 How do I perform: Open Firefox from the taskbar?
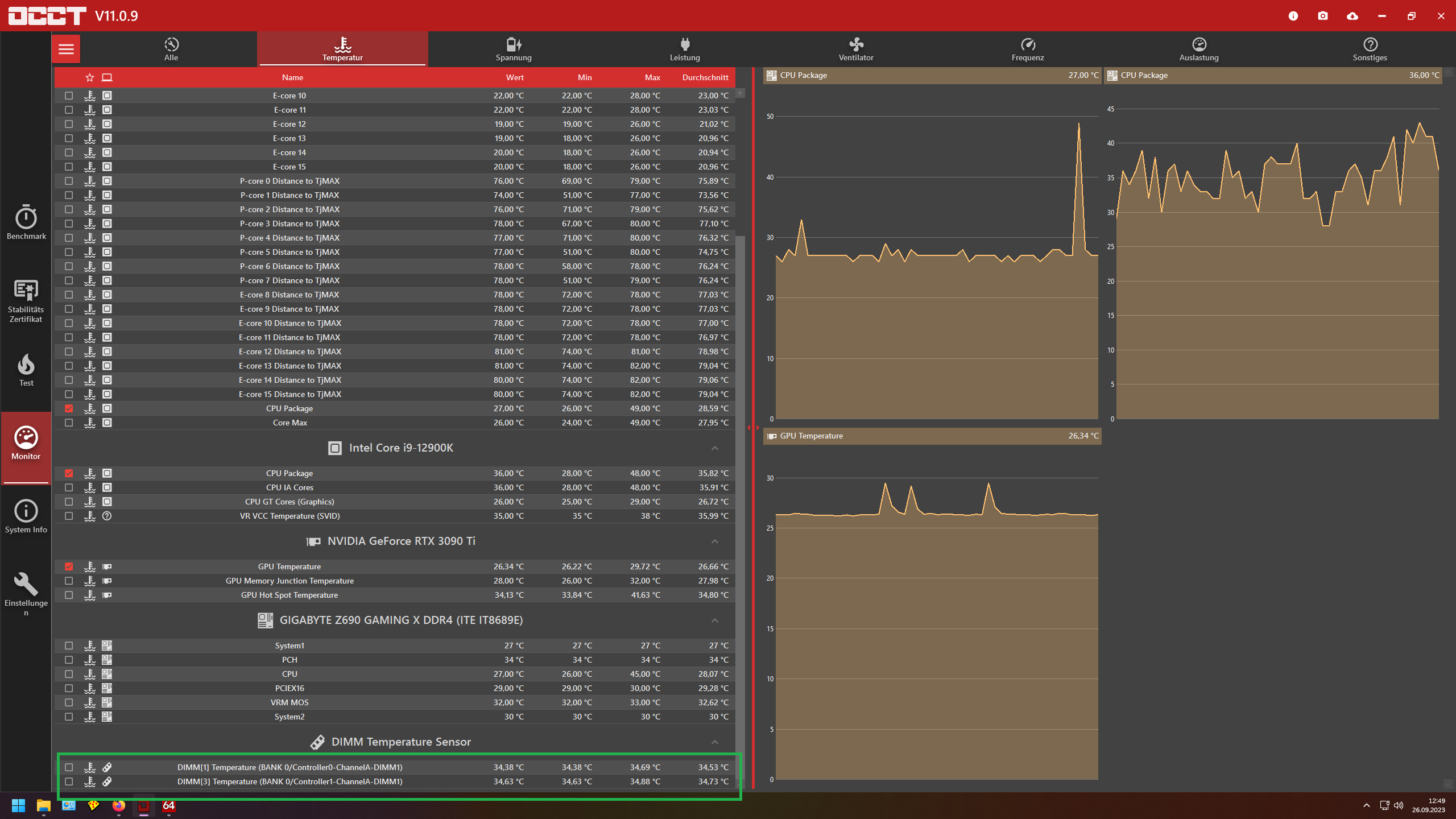[x=119, y=805]
